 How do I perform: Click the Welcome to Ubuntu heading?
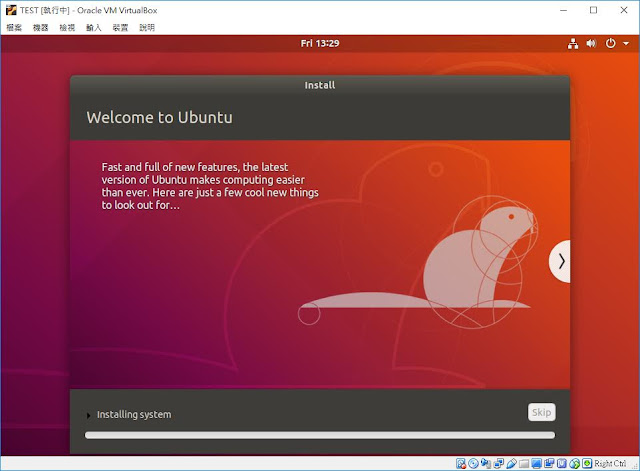coord(160,118)
